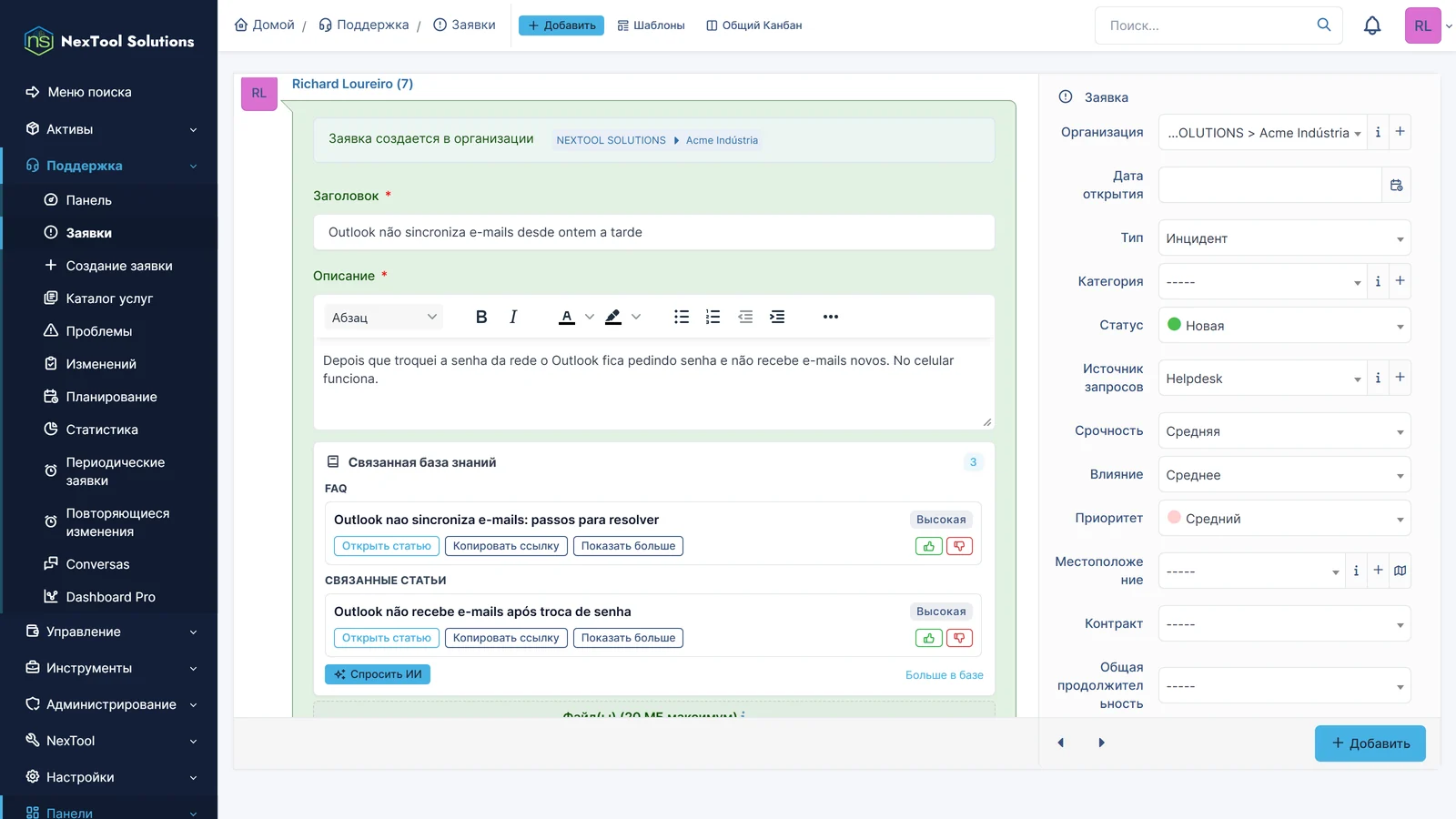Open the calendar picker for opening date
The image size is (1456, 819).
(1397, 186)
